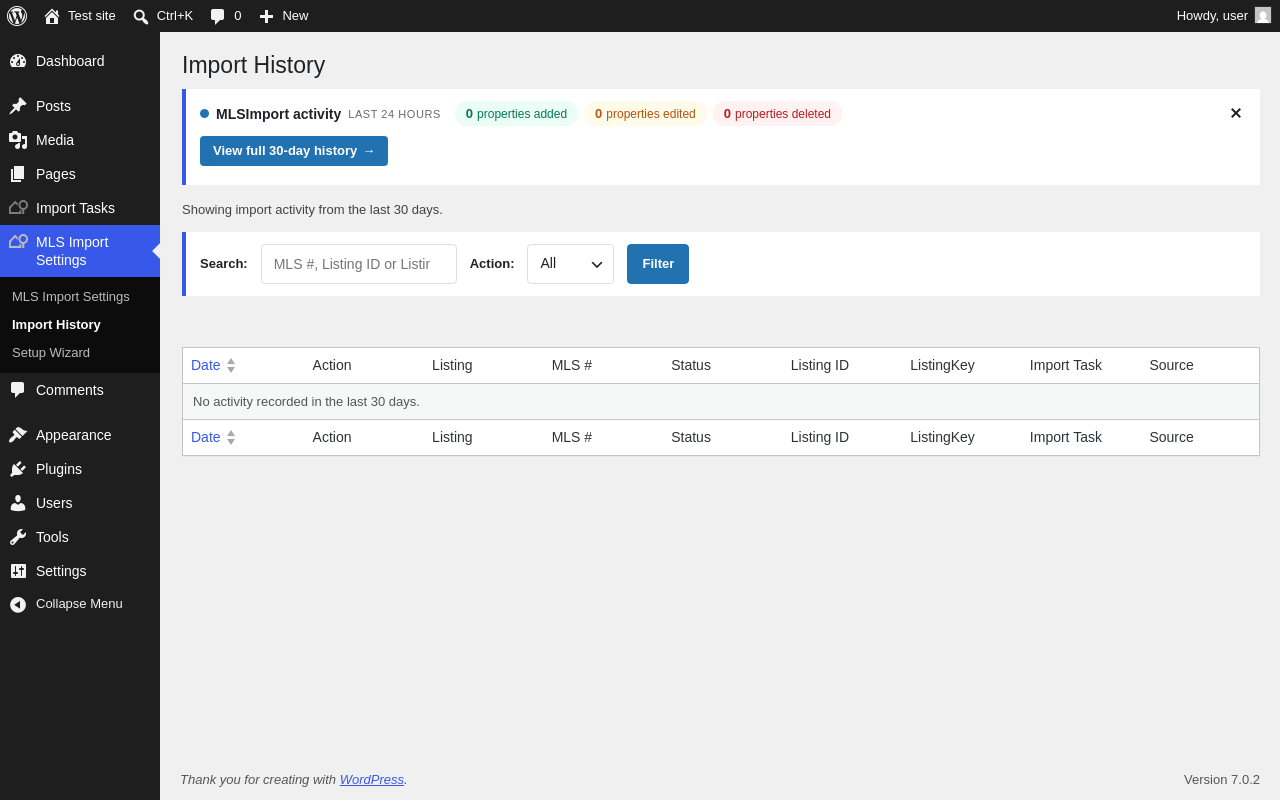Click the 0 properties deleted badge
1280x800 pixels.
tap(777, 114)
